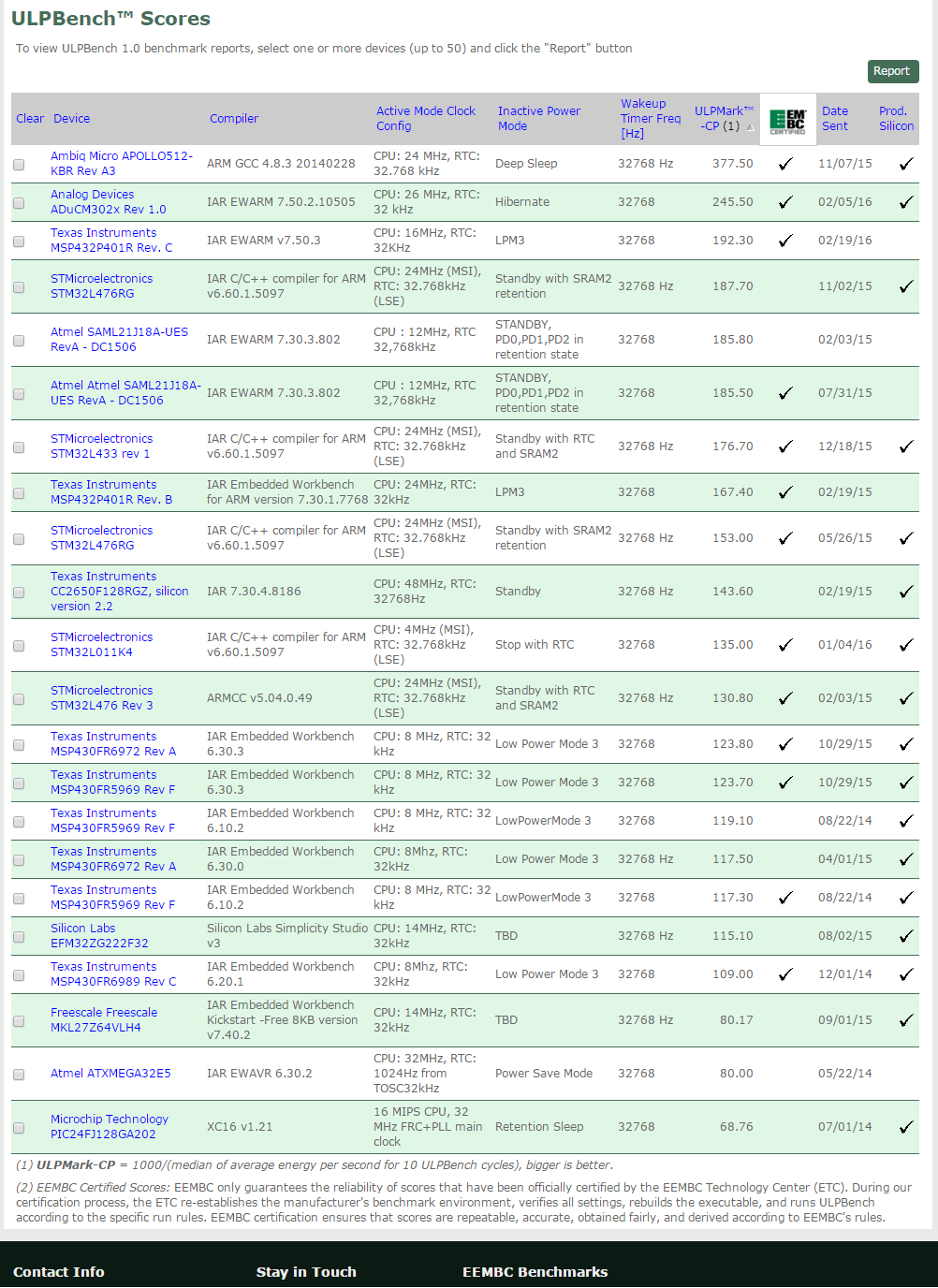Image resolution: width=938 pixels, height=1288 pixels.
Task: Click the 'Deep Sleep' power mode cell
Action: tap(526, 164)
